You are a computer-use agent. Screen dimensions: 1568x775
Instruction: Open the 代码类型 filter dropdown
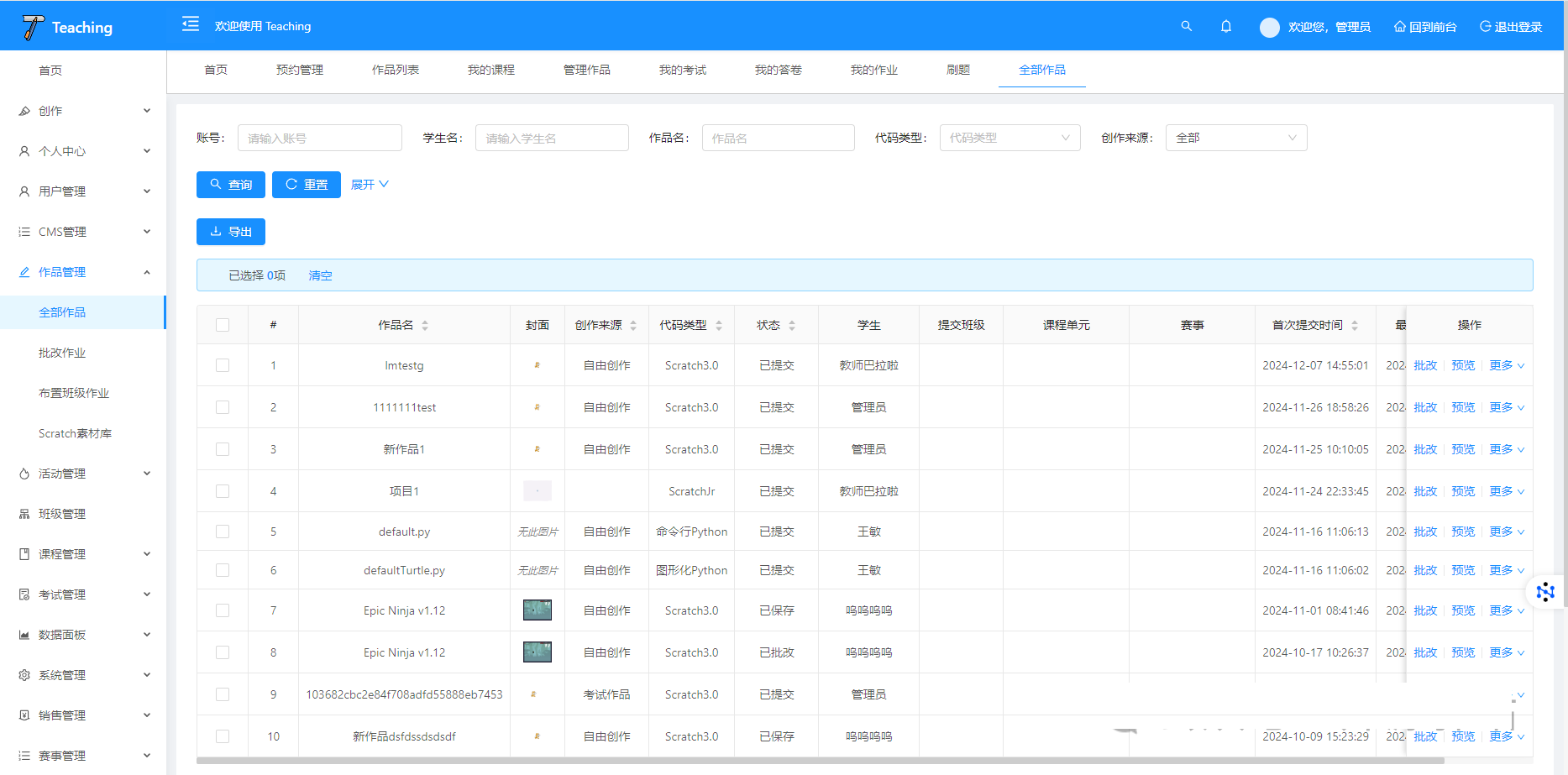tap(1009, 138)
